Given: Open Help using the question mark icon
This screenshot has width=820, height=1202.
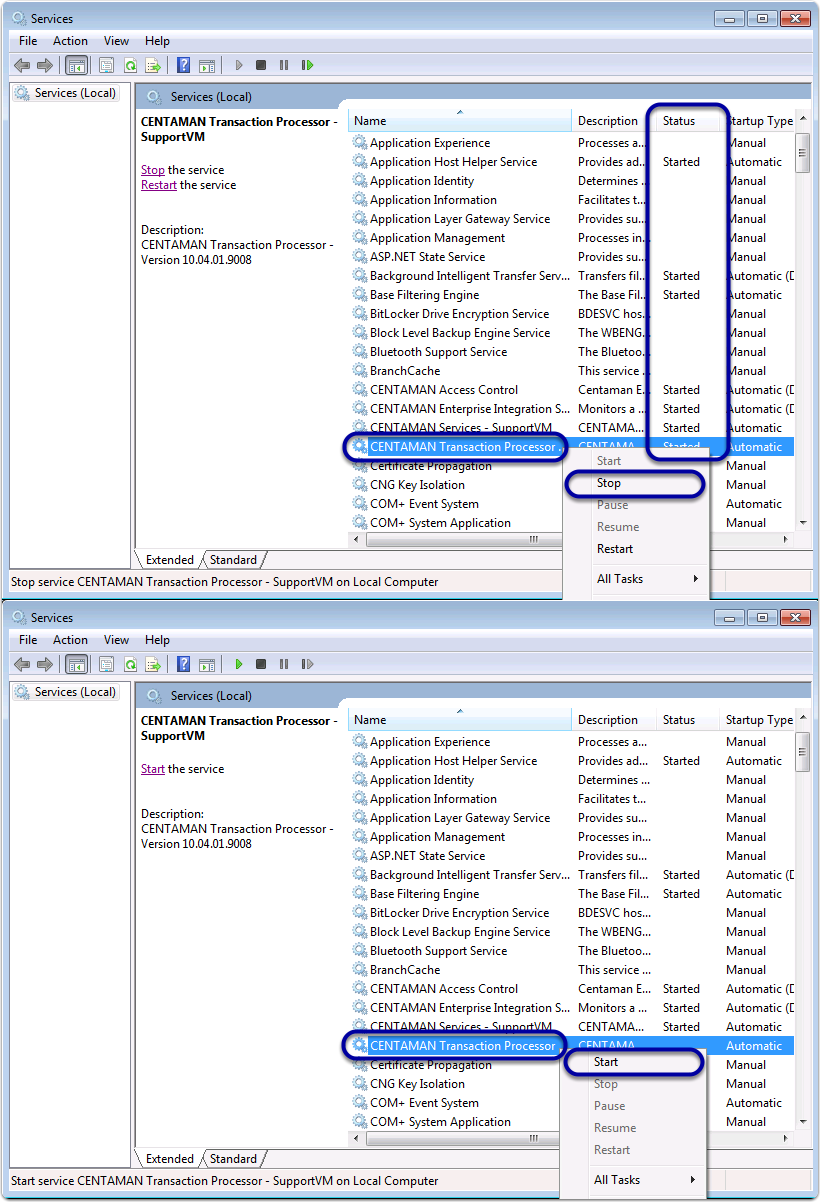Looking at the screenshot, I should click(181, 65).
